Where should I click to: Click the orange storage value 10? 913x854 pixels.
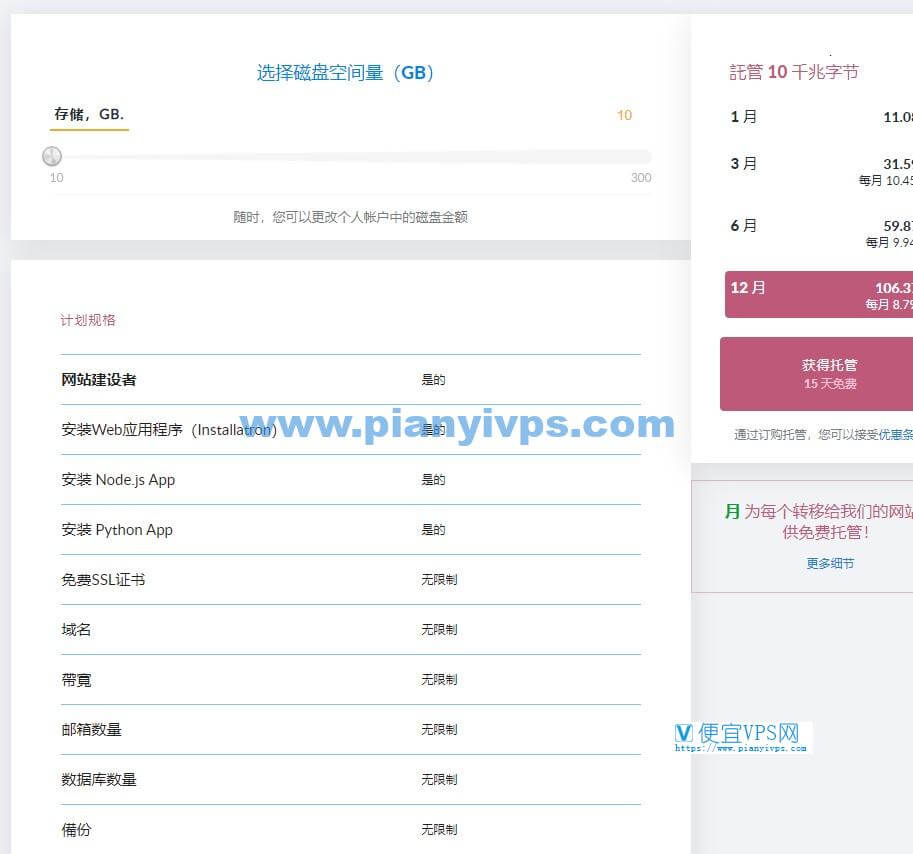click(624, 115)
